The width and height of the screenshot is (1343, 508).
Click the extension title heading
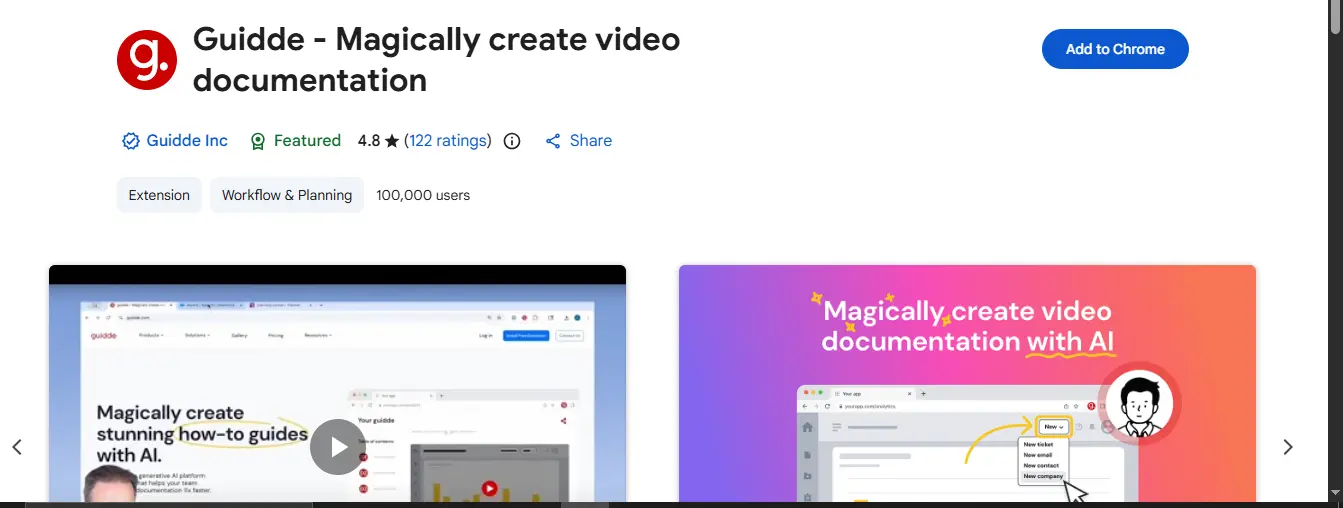(x=437, y=59)
